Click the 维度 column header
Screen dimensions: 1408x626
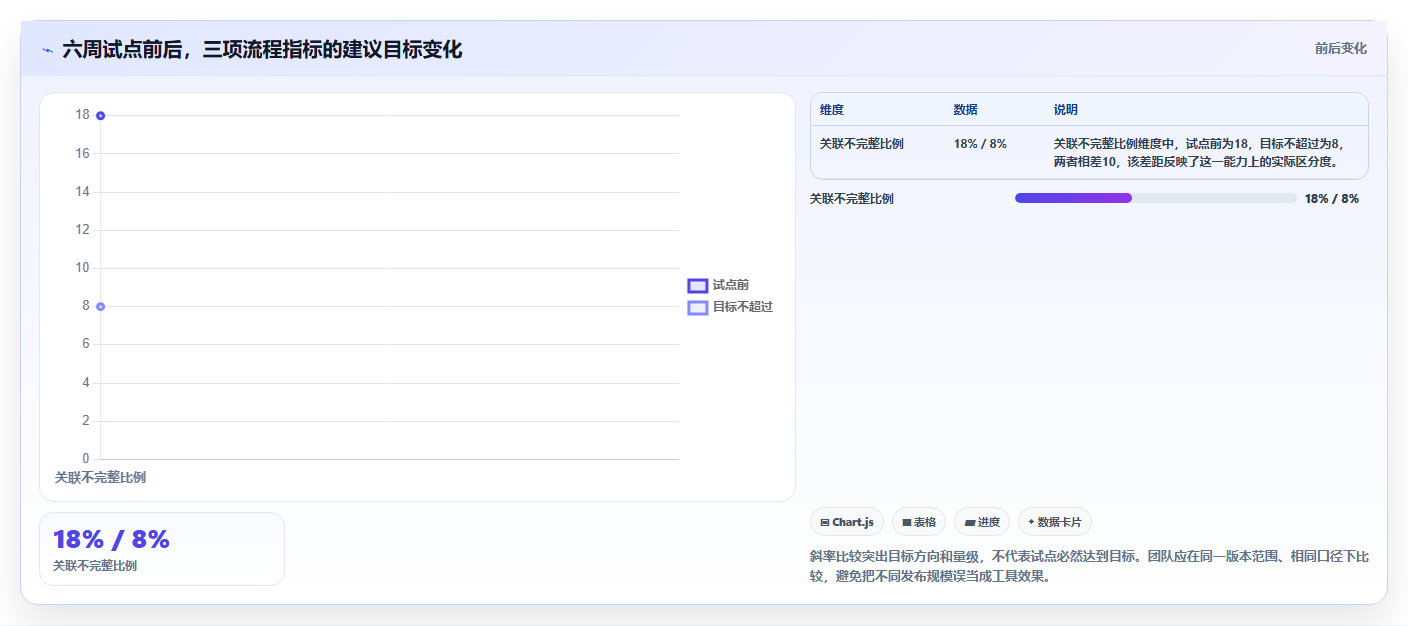[832, 110]
